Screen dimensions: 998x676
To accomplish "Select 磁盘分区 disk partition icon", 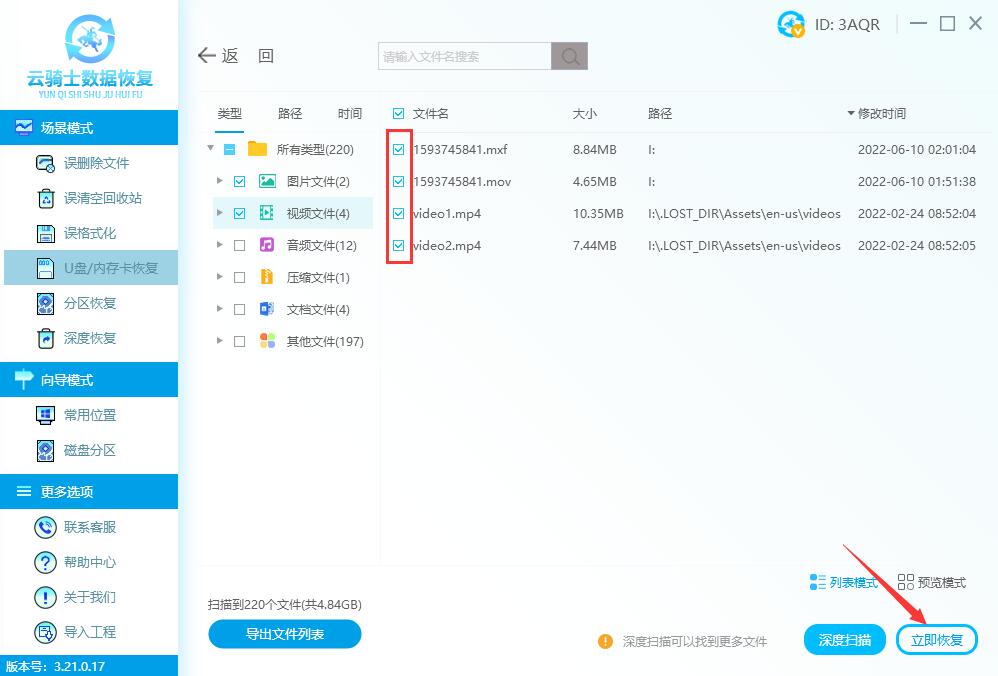I will (46, 451).
